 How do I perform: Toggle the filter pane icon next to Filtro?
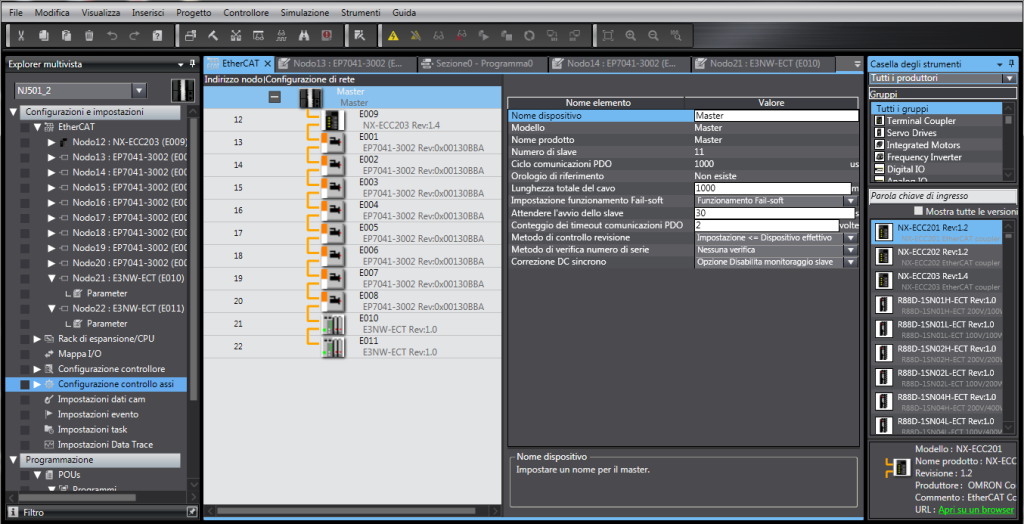tap(192, 512)
